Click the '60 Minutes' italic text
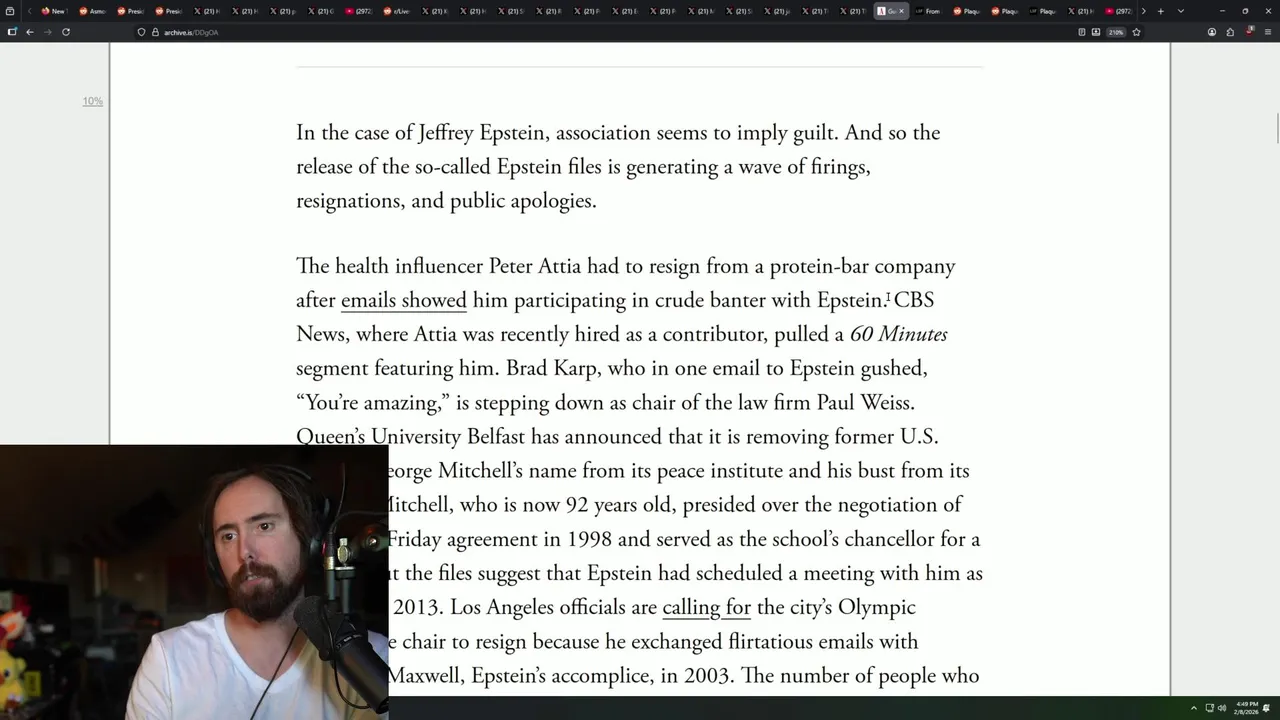 pos(898,334)
